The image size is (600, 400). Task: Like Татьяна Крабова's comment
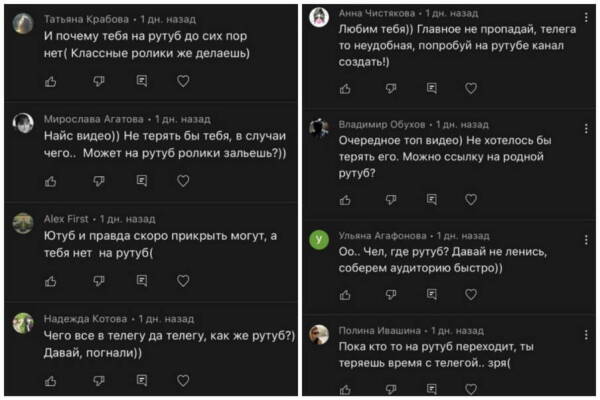[x=51, y=79]
